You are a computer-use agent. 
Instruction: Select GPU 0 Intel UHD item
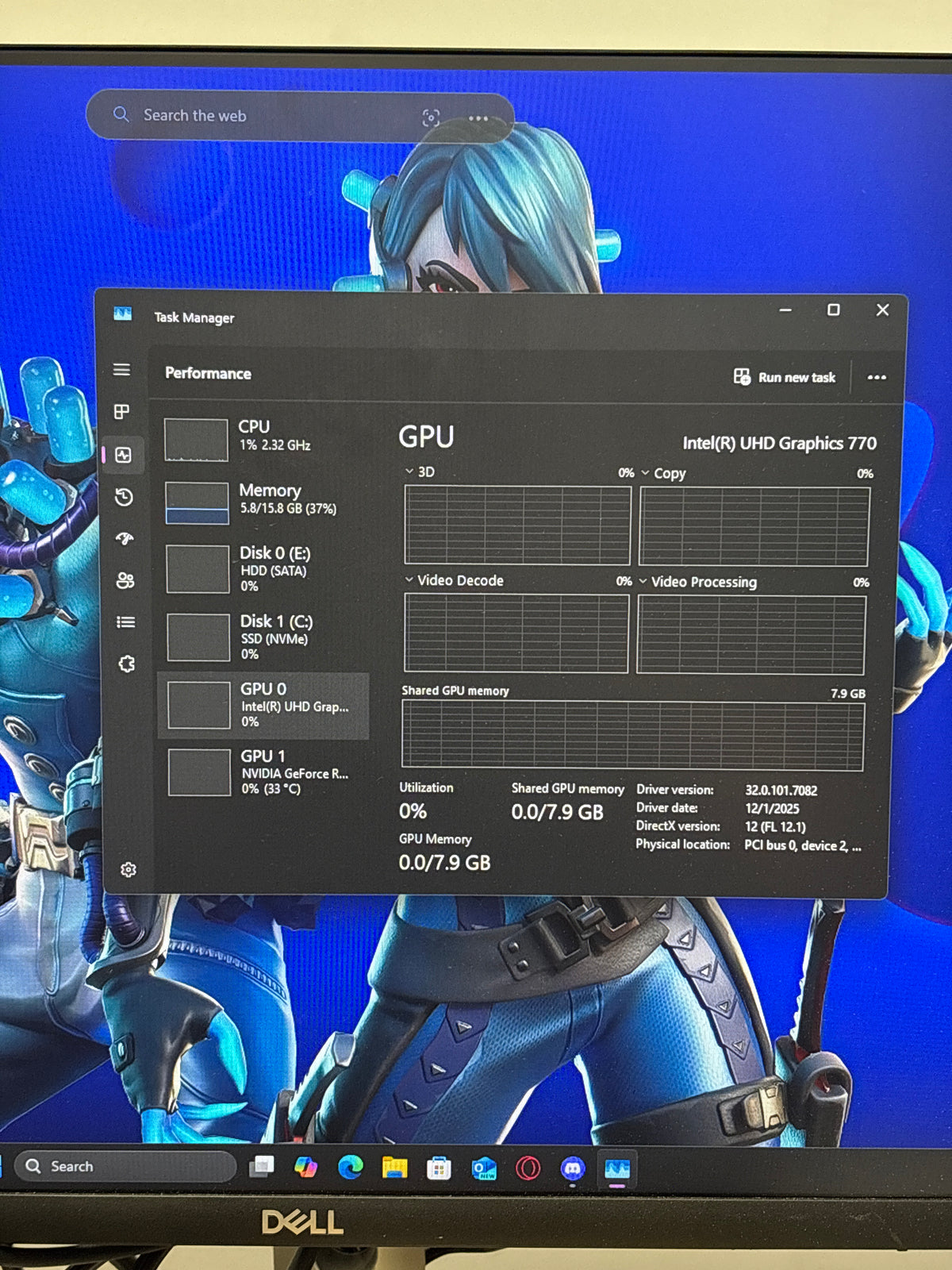click(x=264, y=706)
